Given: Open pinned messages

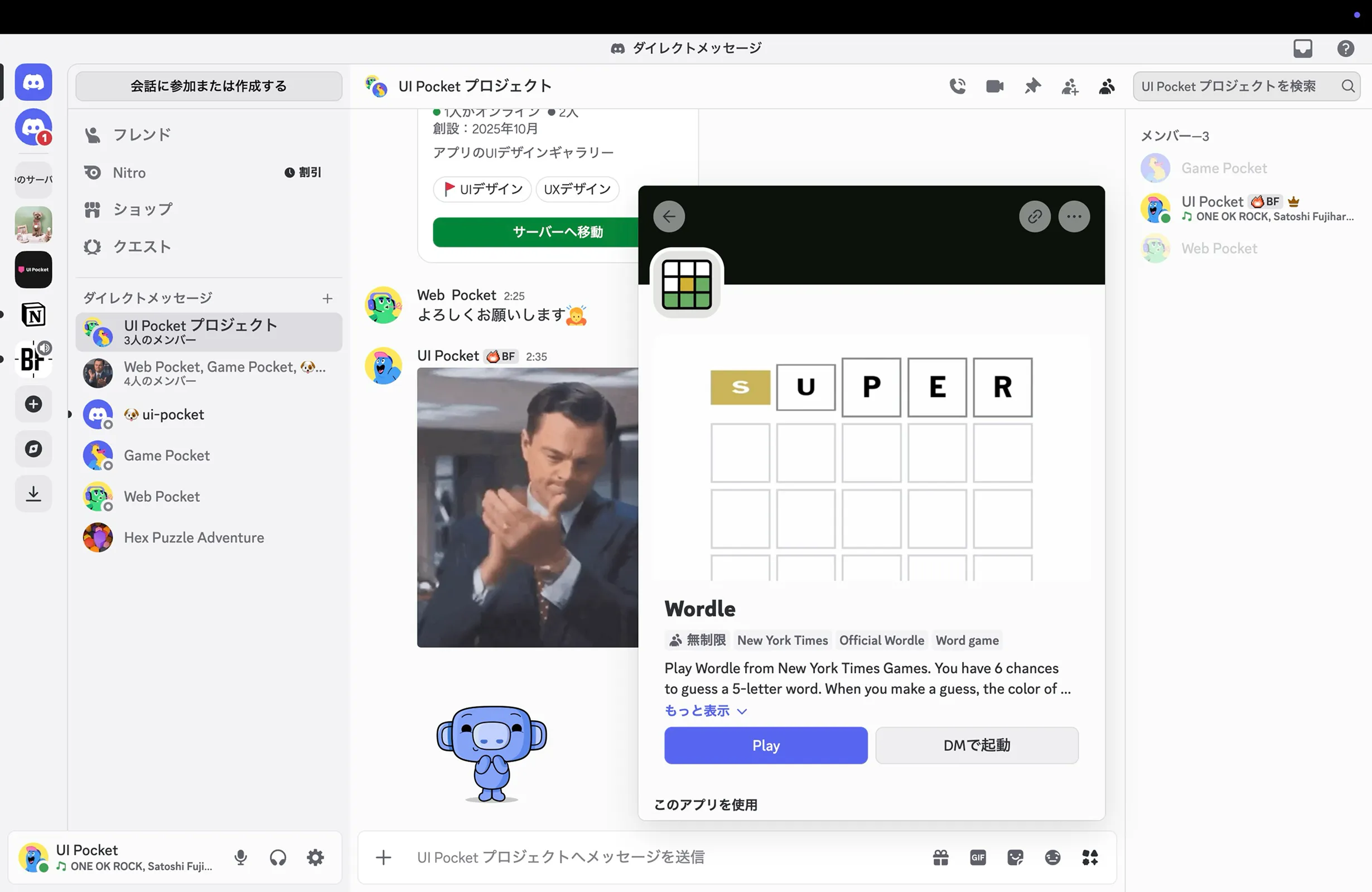Looking at the screenshot, I should 1032,86.
